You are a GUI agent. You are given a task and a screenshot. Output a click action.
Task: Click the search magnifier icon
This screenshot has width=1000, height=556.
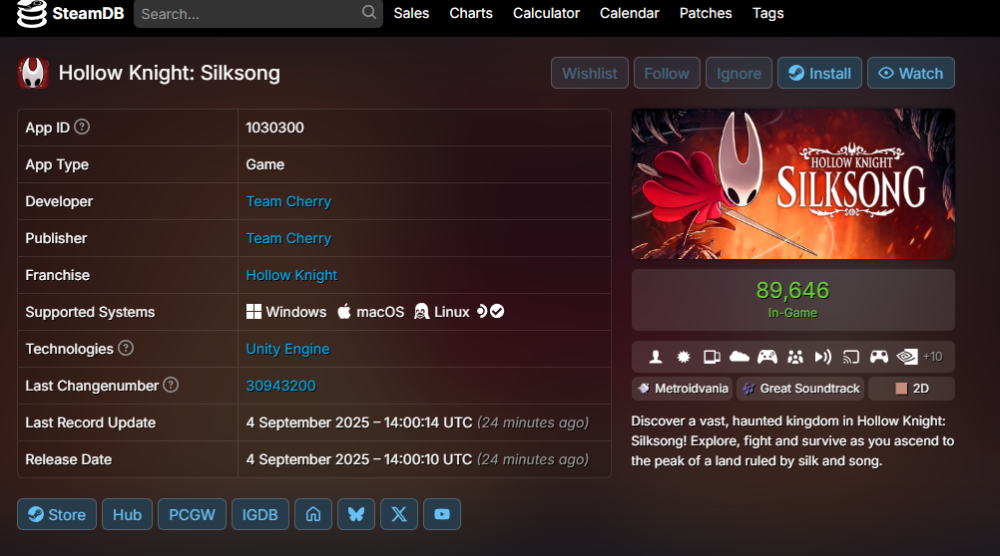[369, 12]
